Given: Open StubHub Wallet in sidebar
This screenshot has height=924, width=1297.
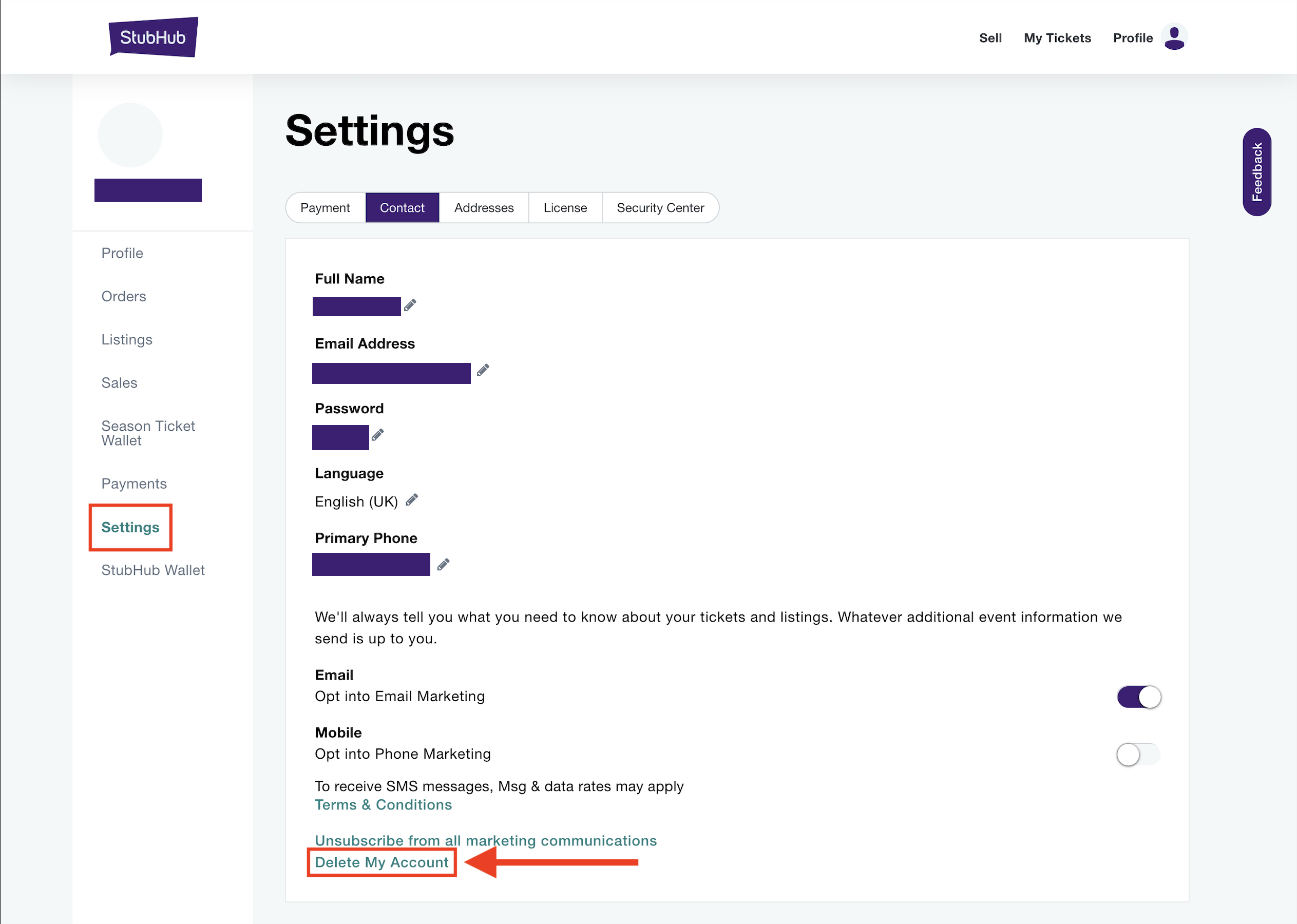Looking at the screenshot, I should [x=153, y=570].
